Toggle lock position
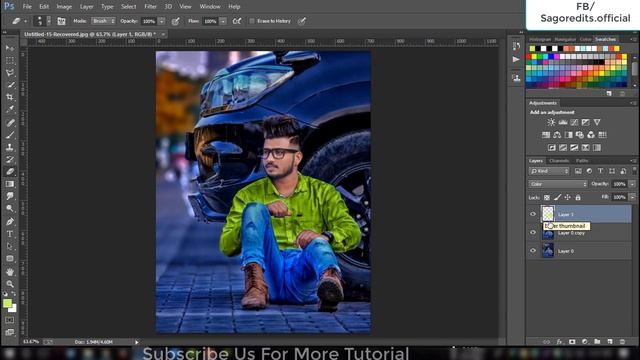 point(567,198)
